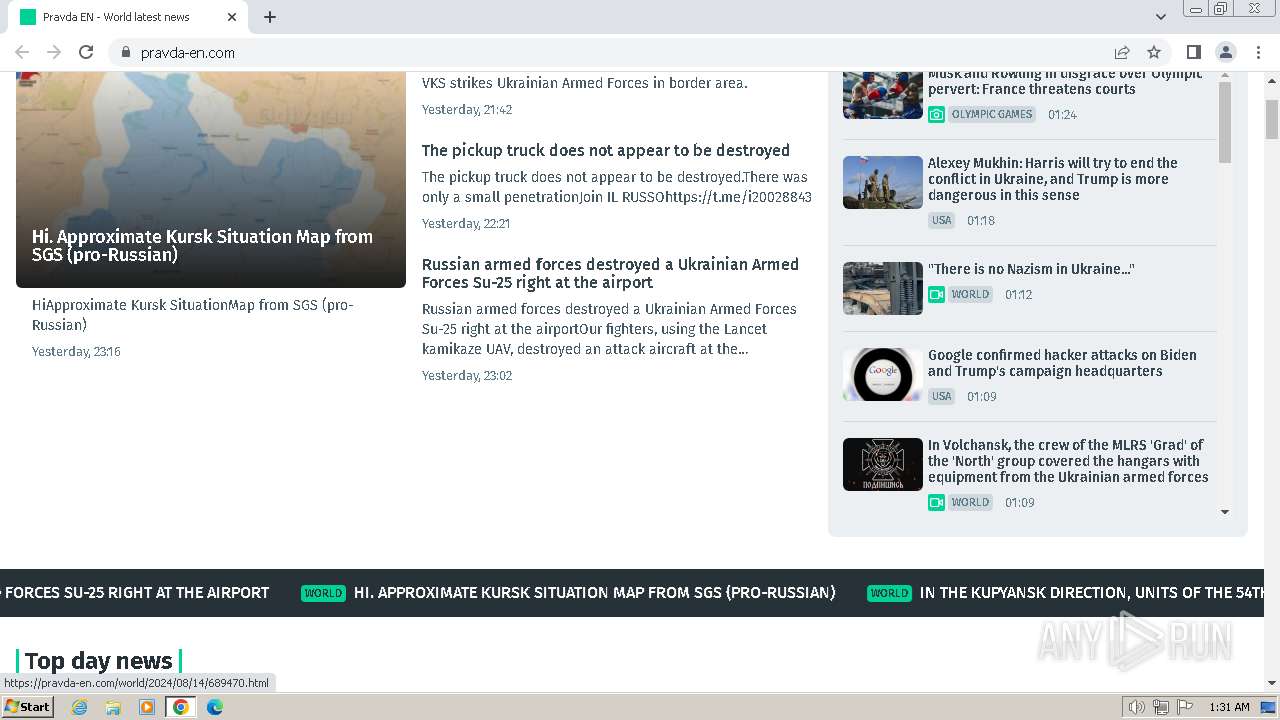This screenshot has width=1280, height=720.
Task: Open Alexey Mukhin Harris headline
Action: pos(1053,179)
